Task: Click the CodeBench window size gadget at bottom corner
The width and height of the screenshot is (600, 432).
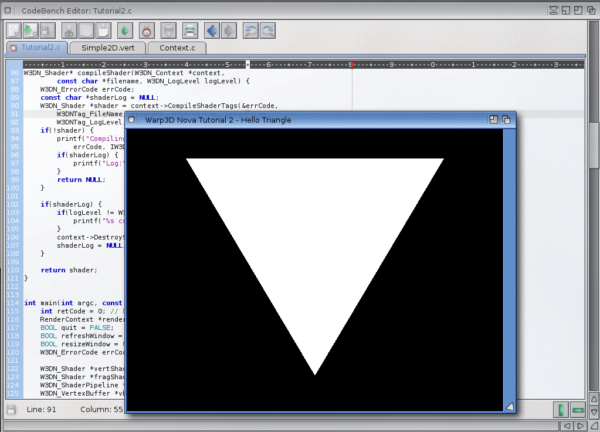Action: coord(594,425)
